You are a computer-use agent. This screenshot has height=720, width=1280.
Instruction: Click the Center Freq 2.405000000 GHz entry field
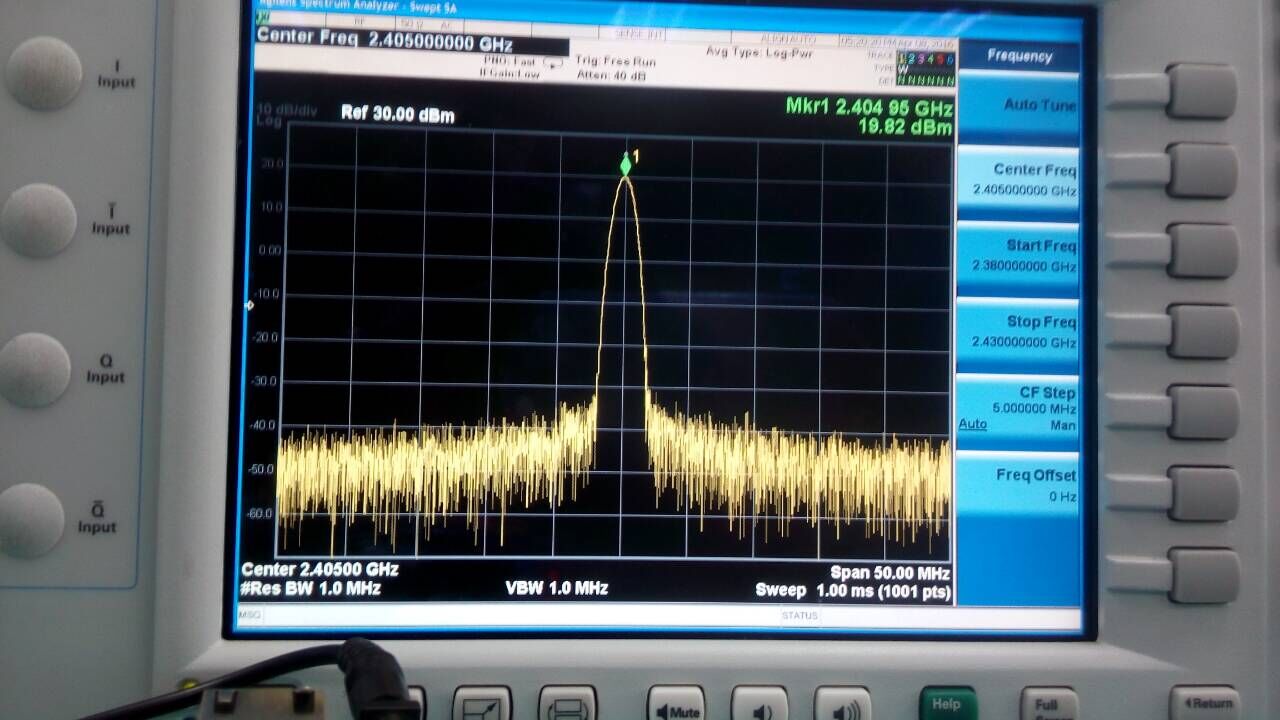click(x=412, y=42)
